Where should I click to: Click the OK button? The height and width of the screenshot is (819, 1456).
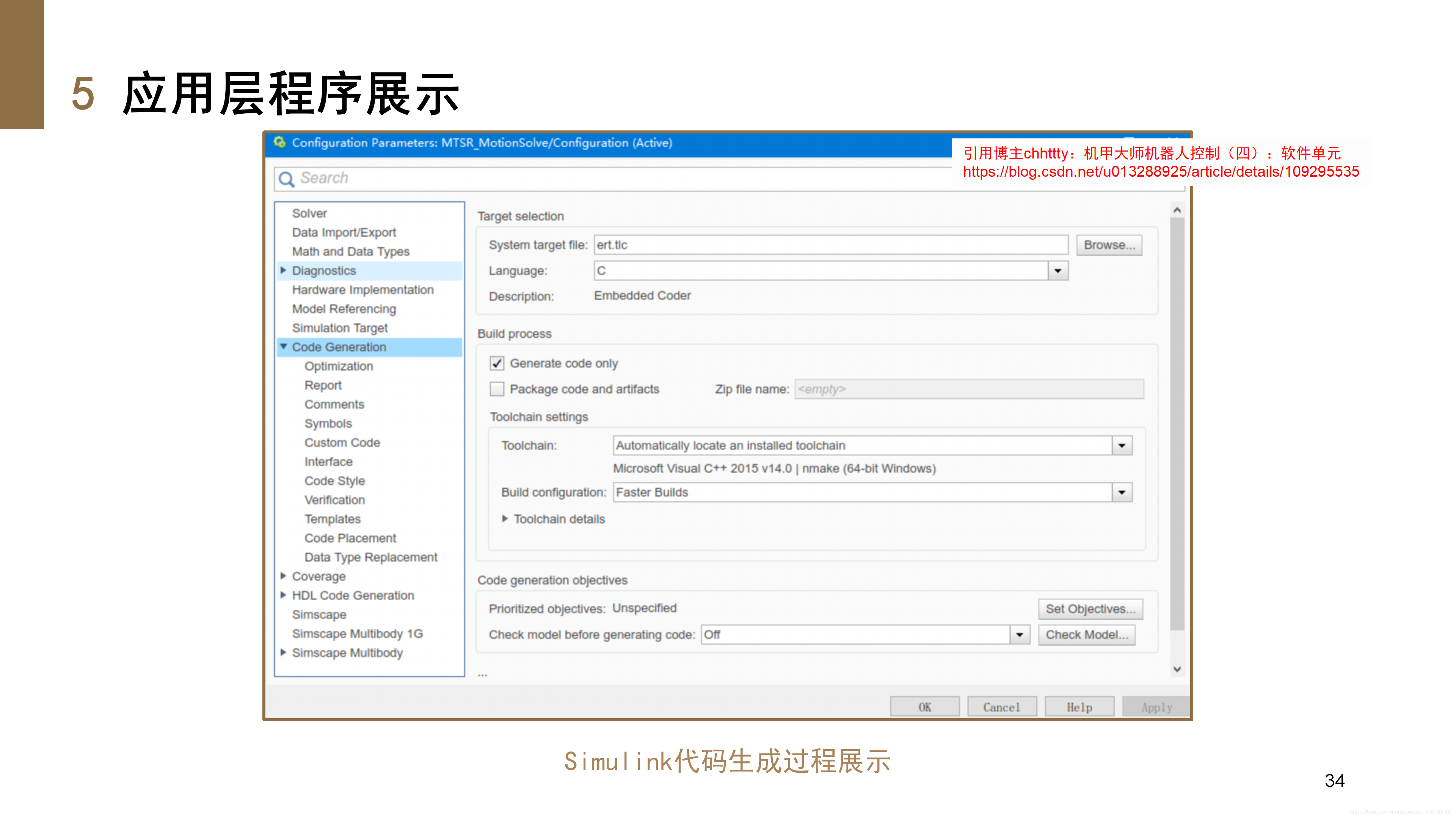coord(925,707)
